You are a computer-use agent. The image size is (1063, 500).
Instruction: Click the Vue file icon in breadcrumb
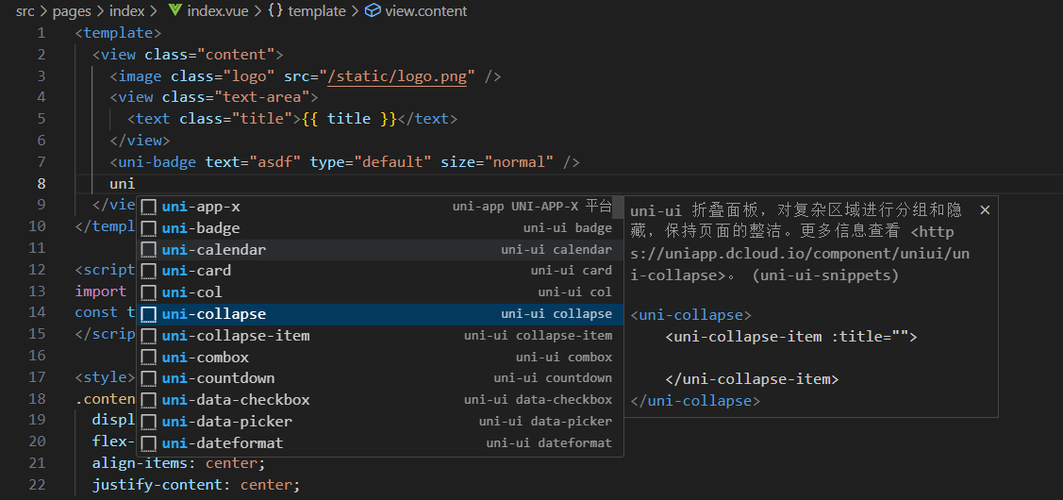[175, 11]
